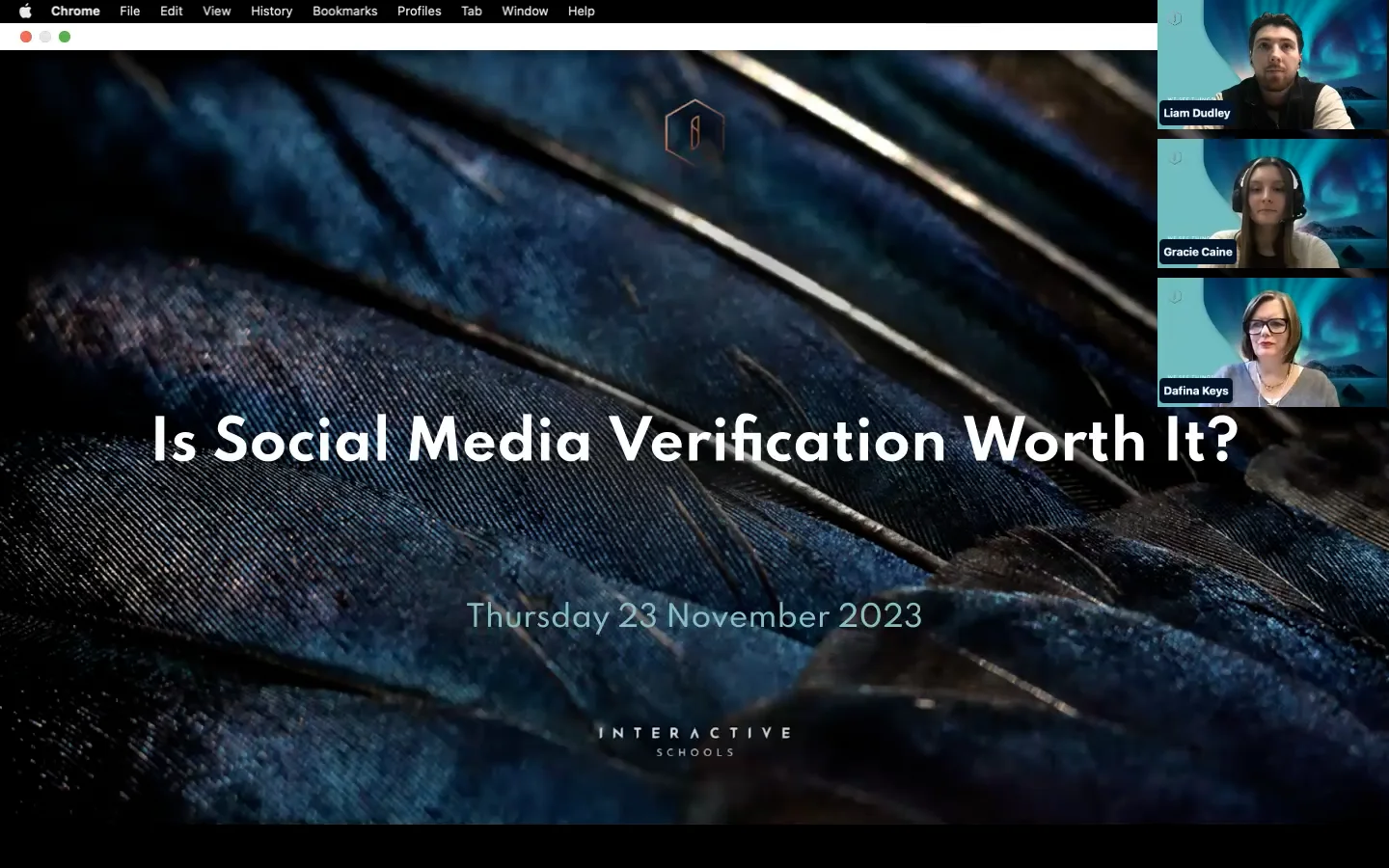This screenshot has width=1389, height=868.
Task: Open the Help menu
Action: click(582, 11)
